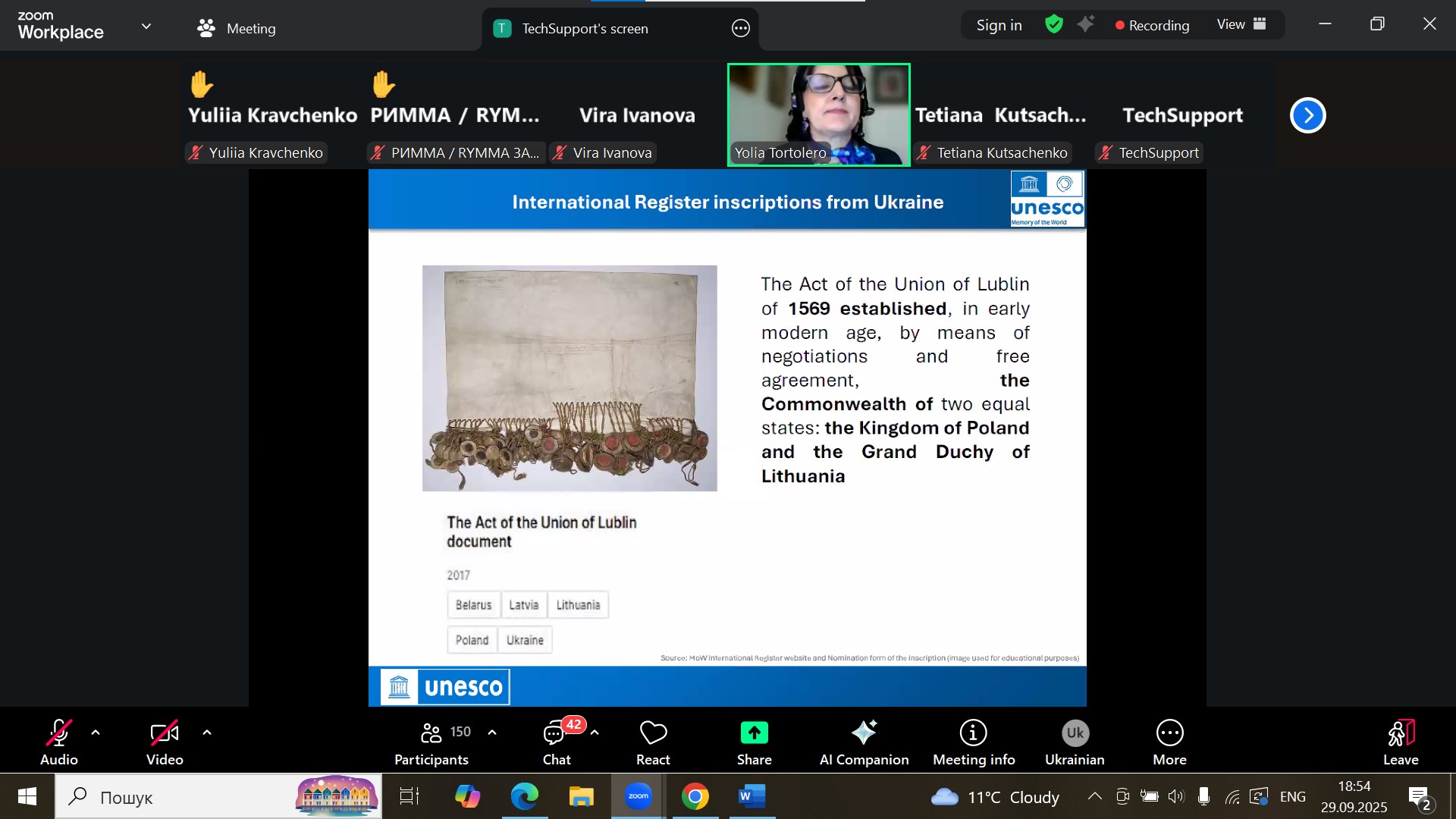Image resolution: width=1456 pixels, height=819 pixels.
Task: Open the Participants list icon
Action: click(431, 733)
